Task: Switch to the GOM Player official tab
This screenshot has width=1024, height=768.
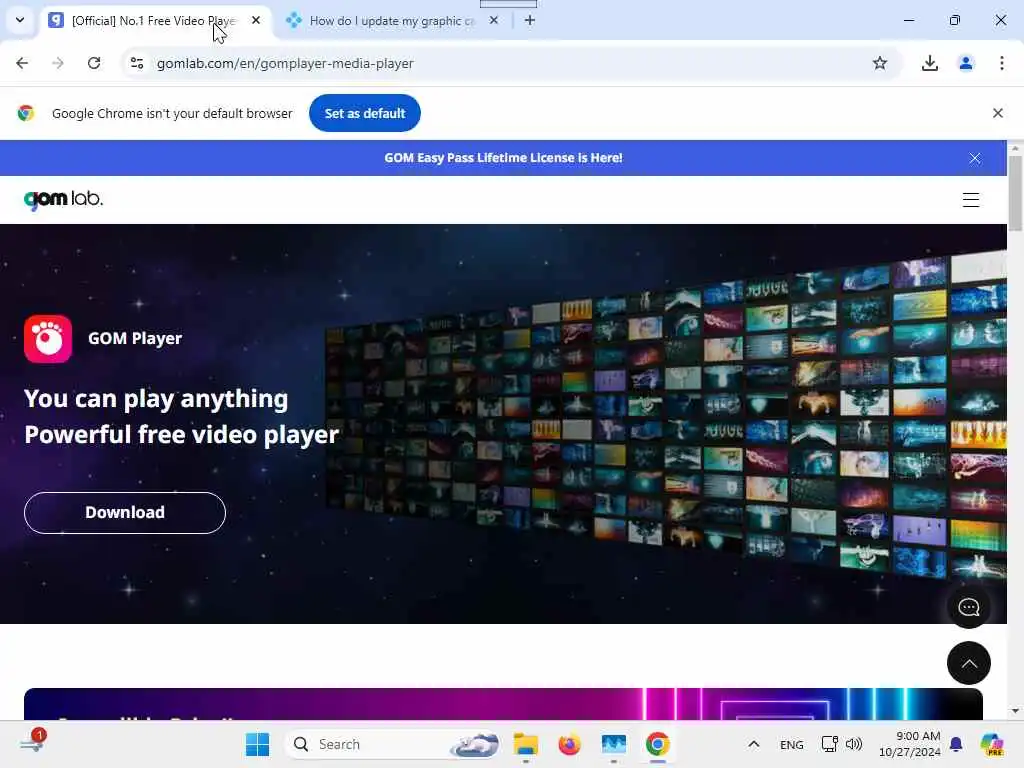Action: tap(154, 21)
